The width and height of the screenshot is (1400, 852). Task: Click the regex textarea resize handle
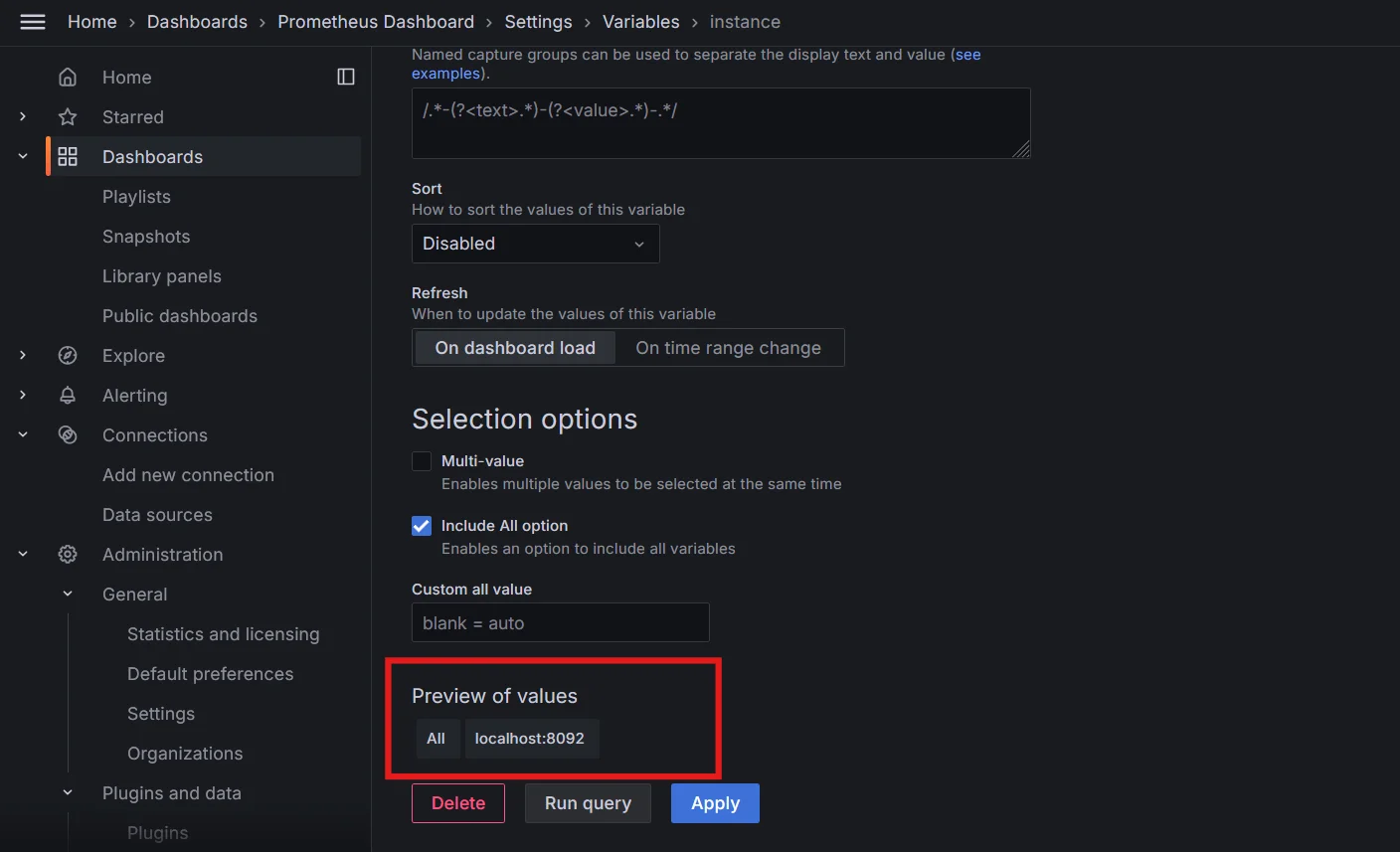(1022, 150)
